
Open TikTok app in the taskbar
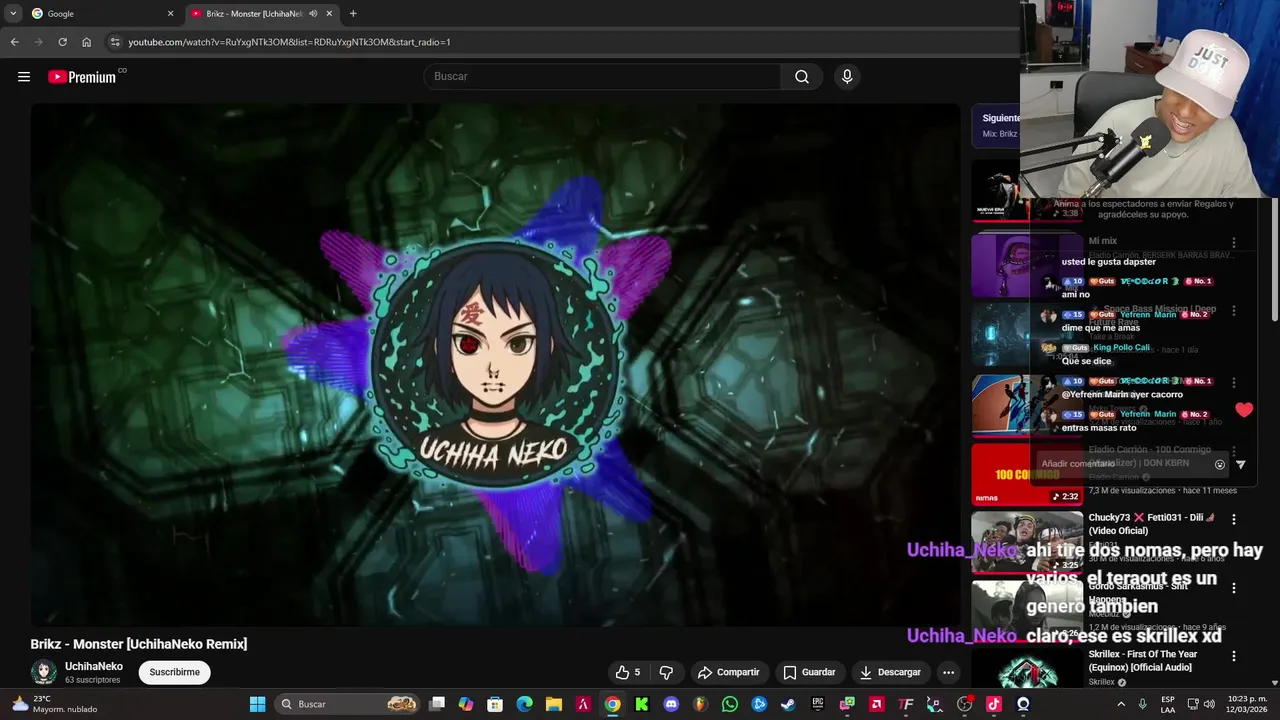click(x=993, y=704)
